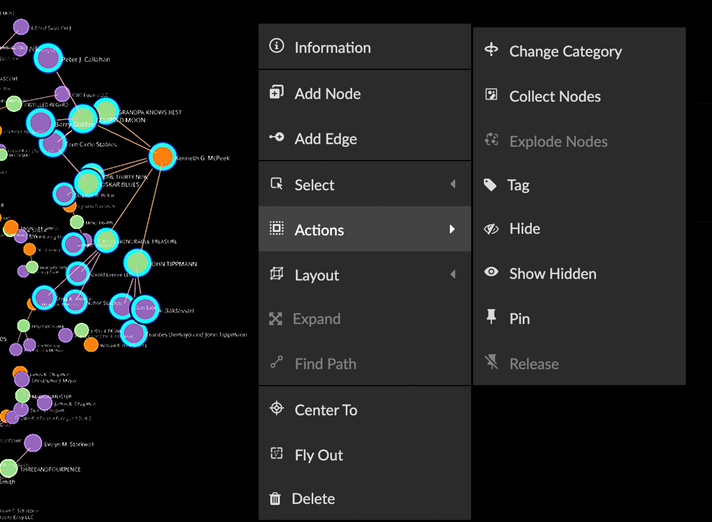Click the Change Category crosshair icon
712x522 pixels.
pos(491,50)
